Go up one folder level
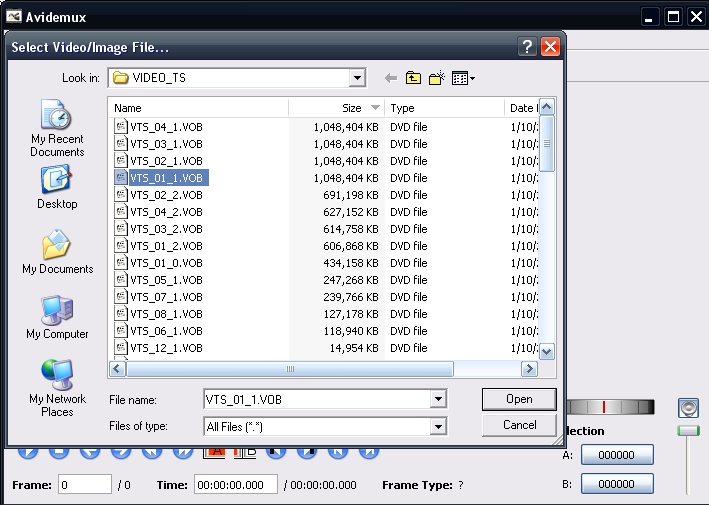Image resolution: width=709 pixels, height=505 pixels. pyautogui.click(x=413, y=78)
